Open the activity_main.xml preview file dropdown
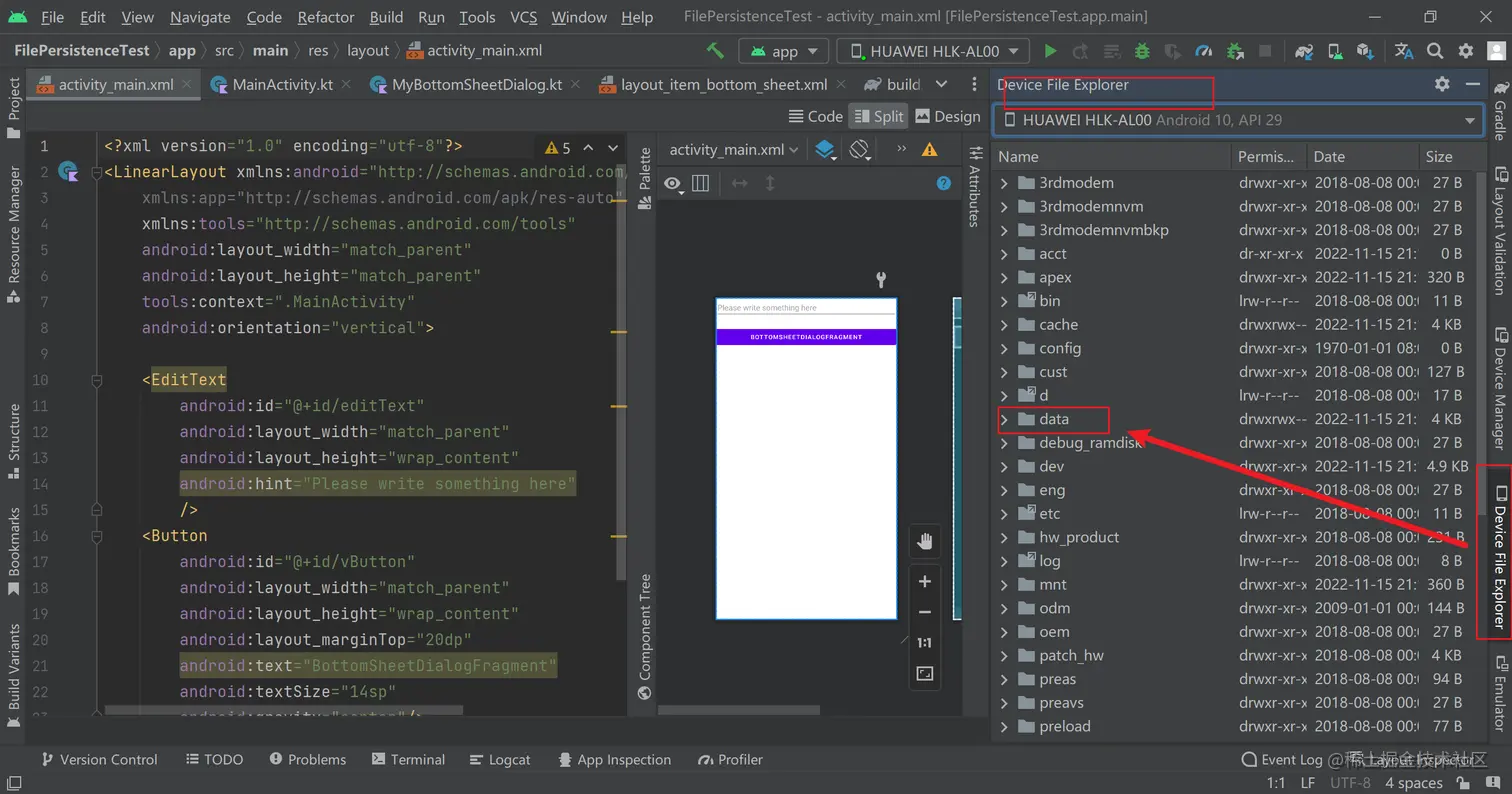 [734, 150]
